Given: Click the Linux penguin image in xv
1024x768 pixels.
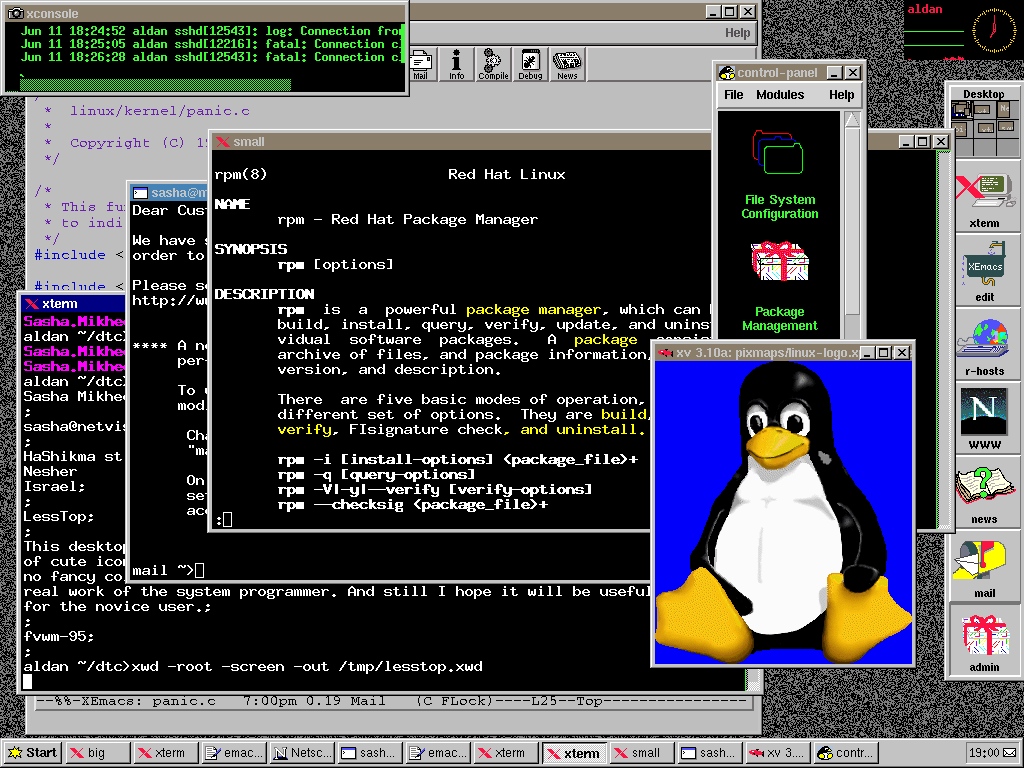Looking at the screenshot, I should tap(783, 513).
